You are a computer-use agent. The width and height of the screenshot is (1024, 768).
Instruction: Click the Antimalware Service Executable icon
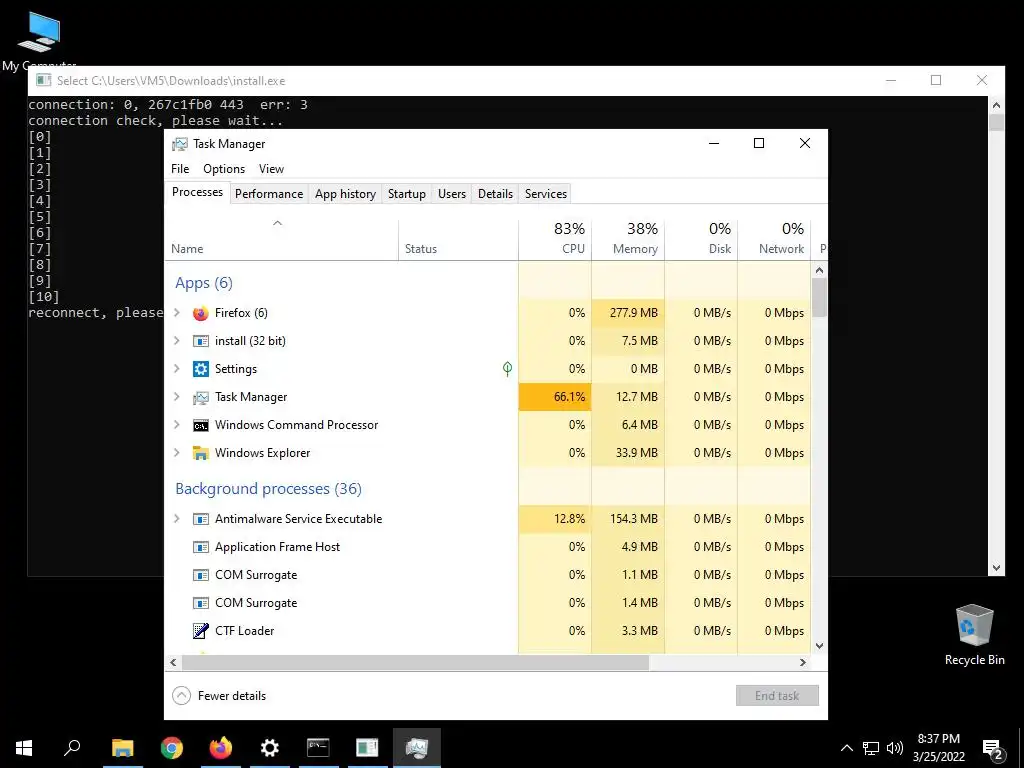pos(200,519)
